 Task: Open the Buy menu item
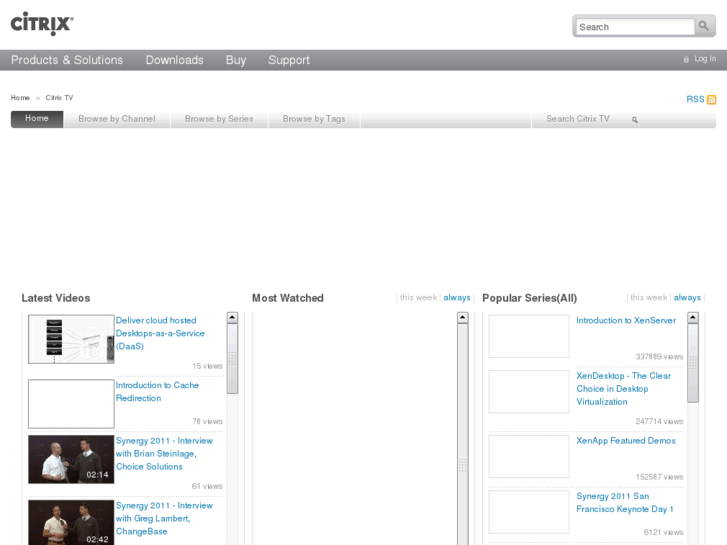(x=236, y=60)
